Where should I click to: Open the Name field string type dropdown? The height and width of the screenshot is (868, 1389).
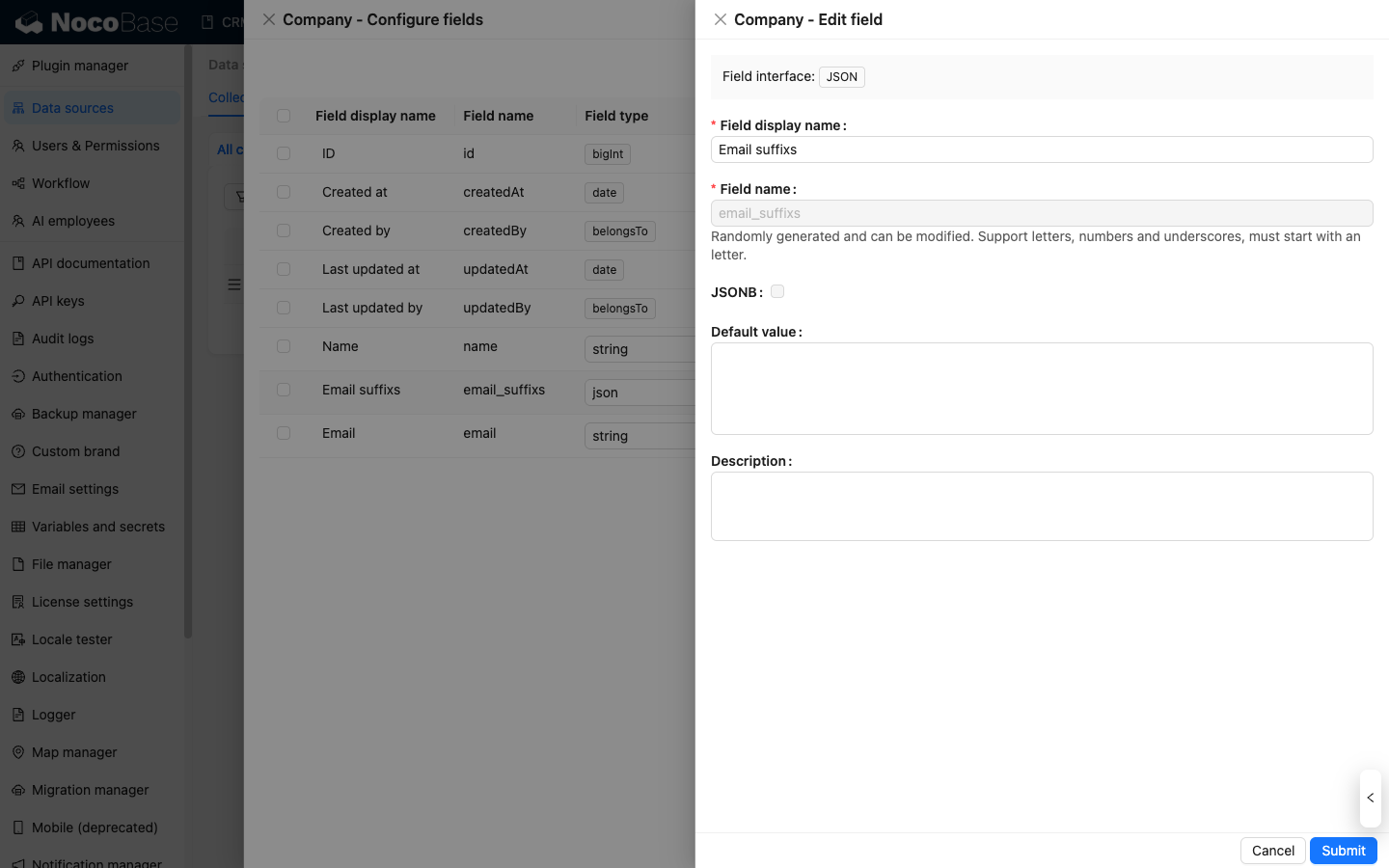coord(639,349)
